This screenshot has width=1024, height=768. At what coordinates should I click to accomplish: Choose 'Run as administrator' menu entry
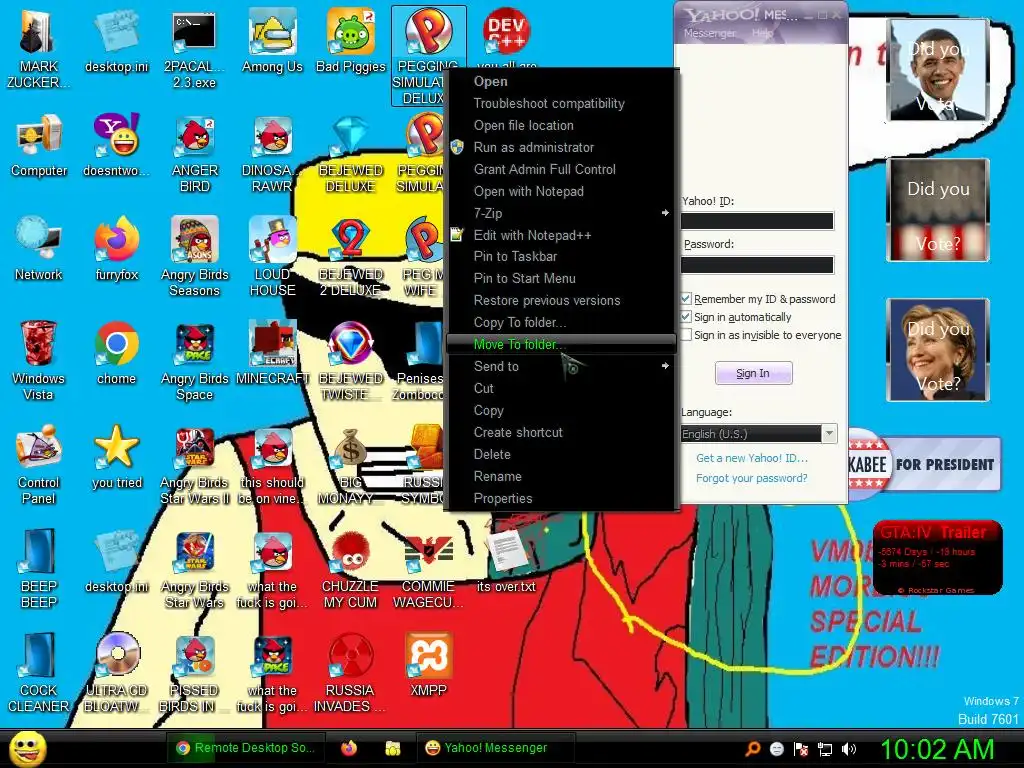click(561, 148)
